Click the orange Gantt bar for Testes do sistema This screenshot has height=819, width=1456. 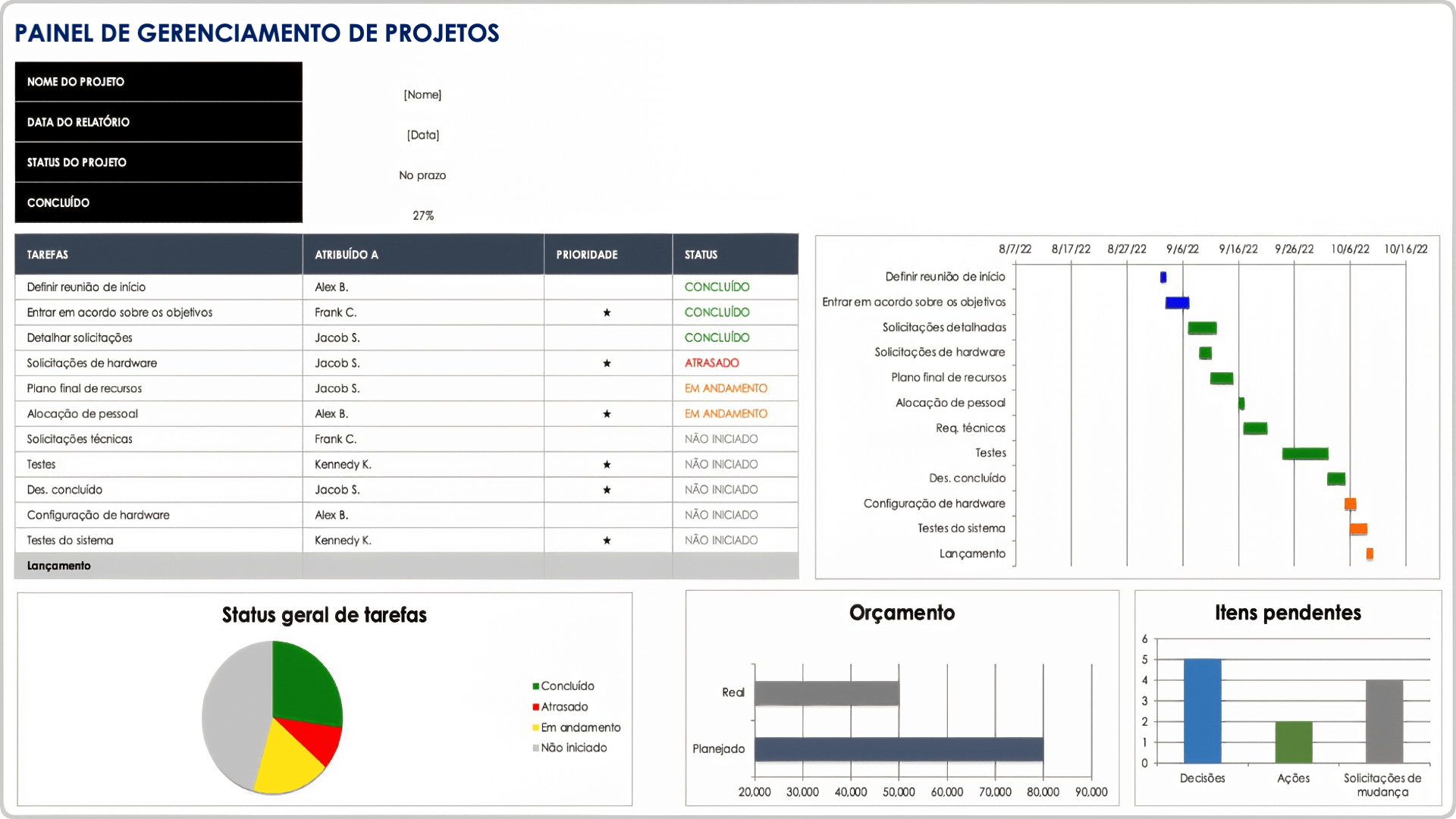click(1358, 529)
